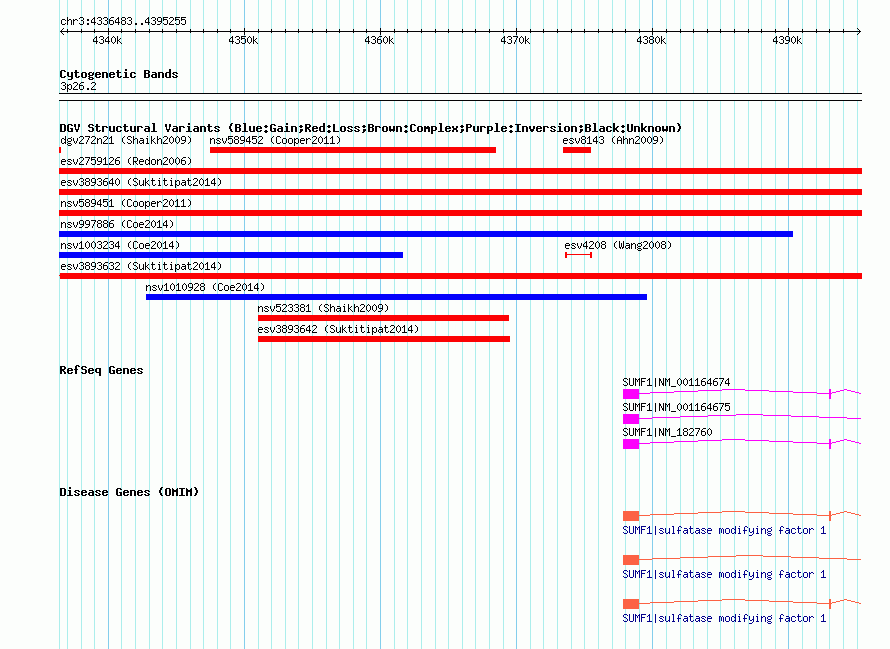Select the red bar under nsv523381
Image resolution: width=890 pixels, height=649 pixels.
point(383,318)
